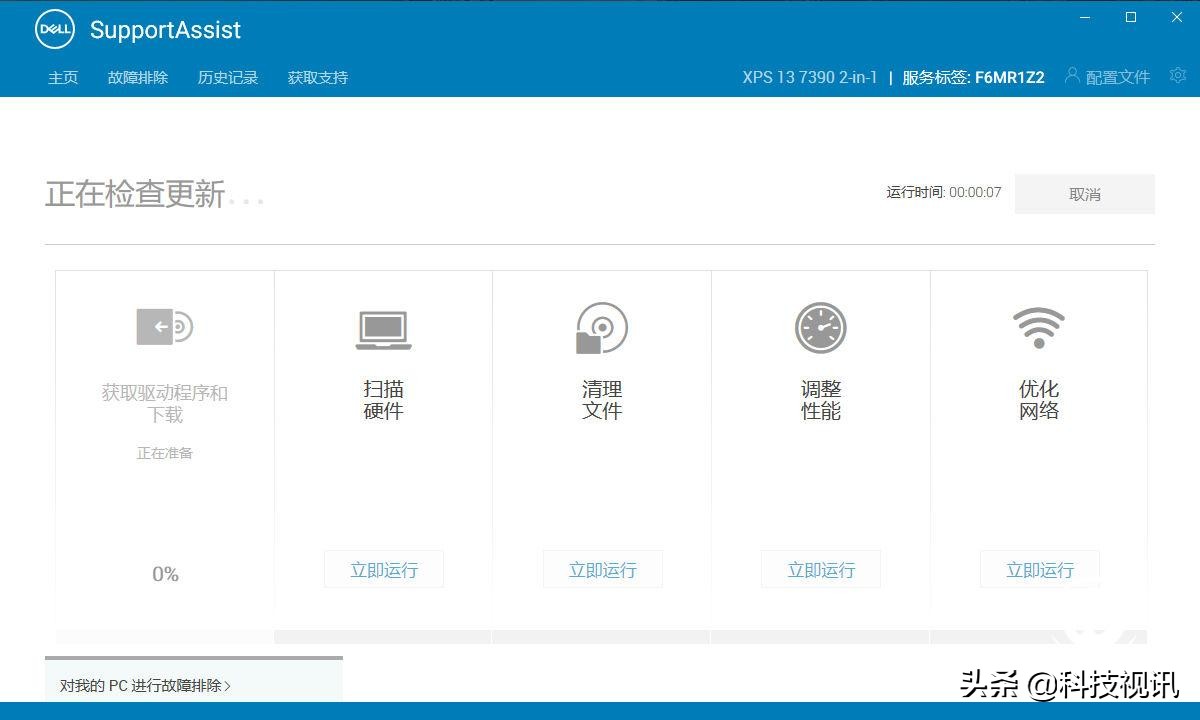Cancel the update check with 取消

(x=1084, y=194)
